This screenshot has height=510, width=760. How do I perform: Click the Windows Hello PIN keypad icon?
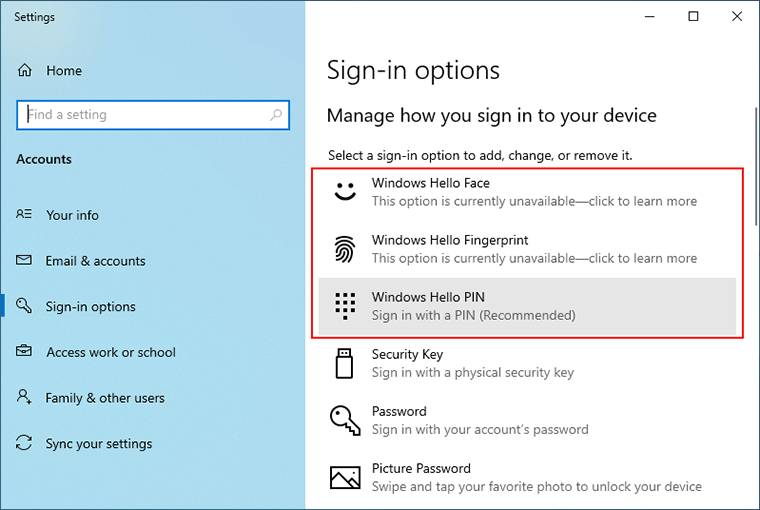[345, 306]
